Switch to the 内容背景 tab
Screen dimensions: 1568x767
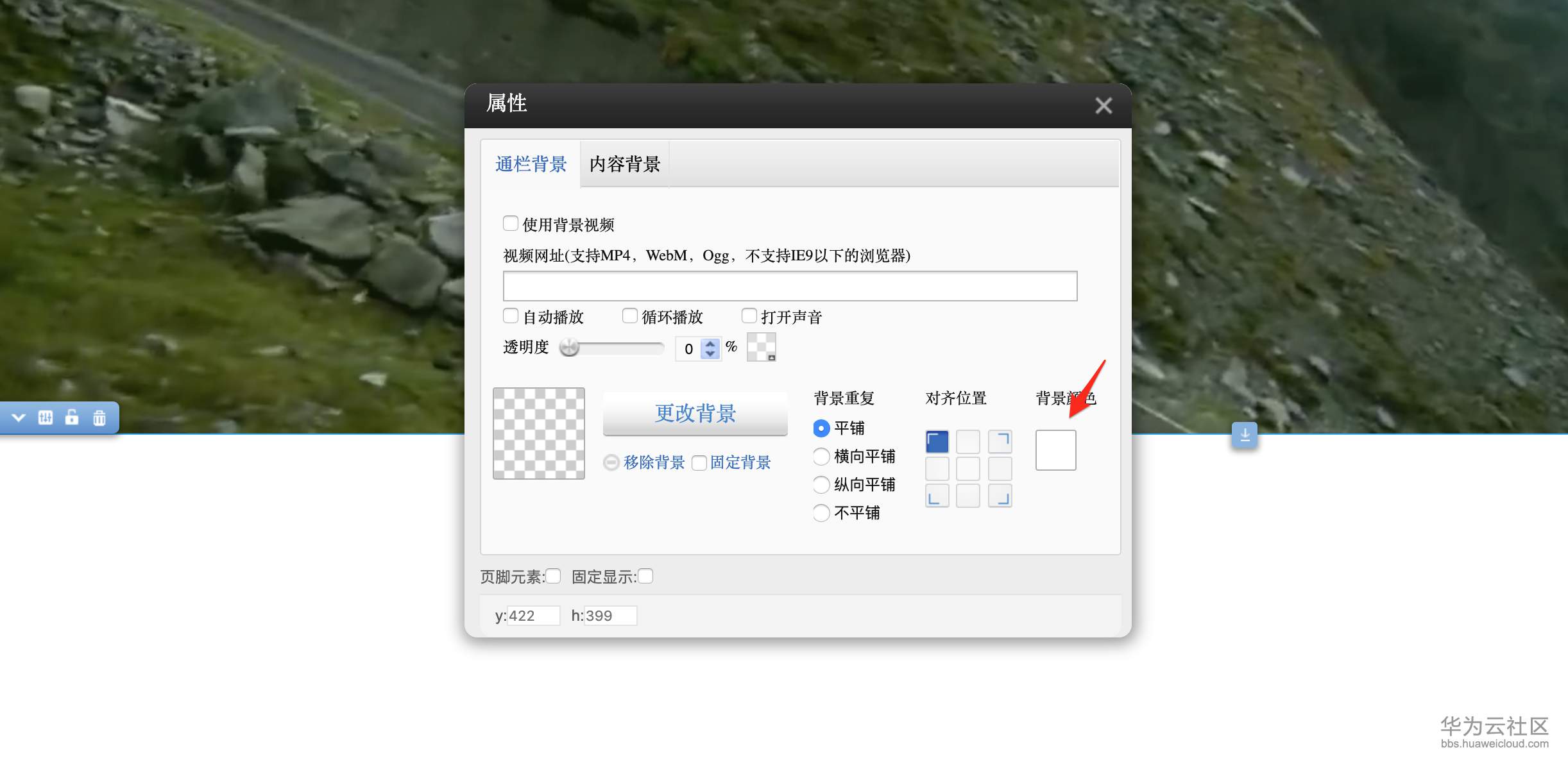tap(624, 164)
